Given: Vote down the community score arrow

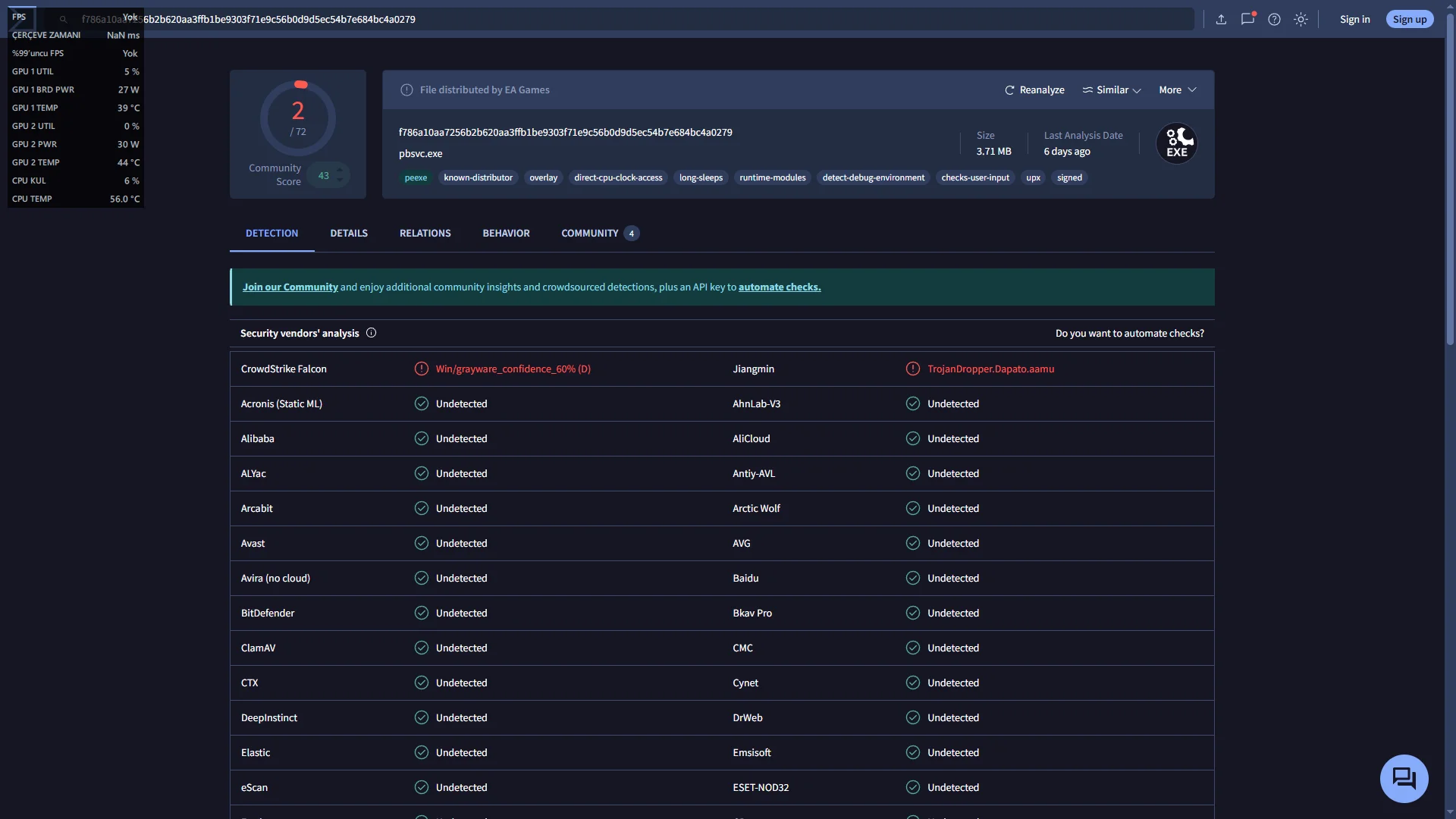Looking at the screenshot, I should [x=340, y=180].
